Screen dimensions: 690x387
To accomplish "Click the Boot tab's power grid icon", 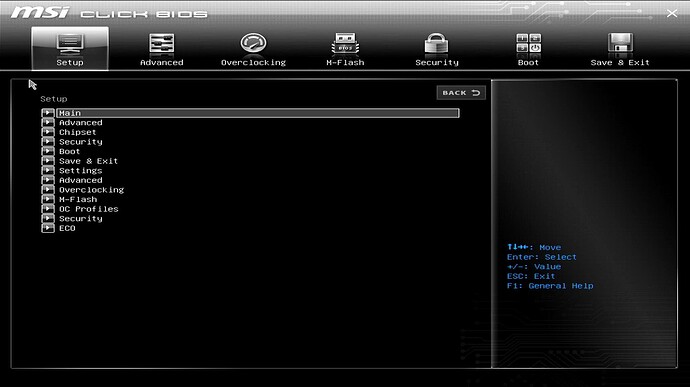I will 529,43.
